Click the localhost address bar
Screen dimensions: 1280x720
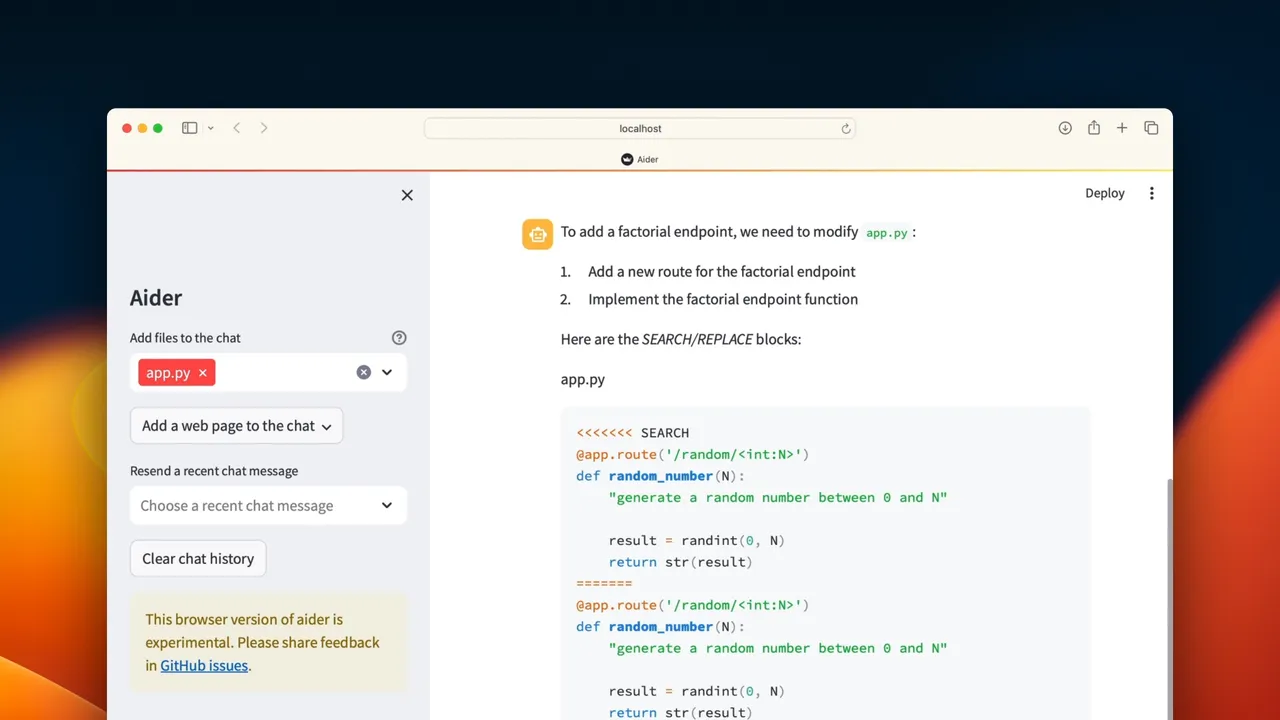coord(640,128)
